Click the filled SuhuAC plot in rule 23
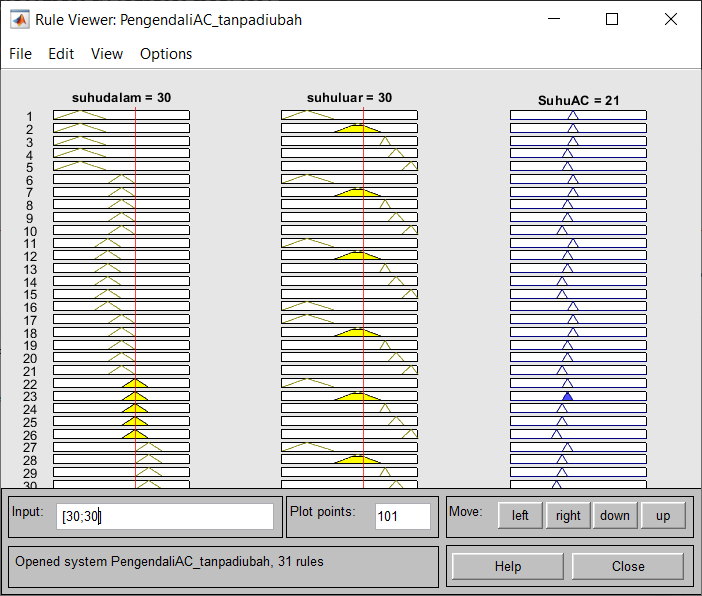Viewport: 702px width, 596px height. click(x=578, y=396)
